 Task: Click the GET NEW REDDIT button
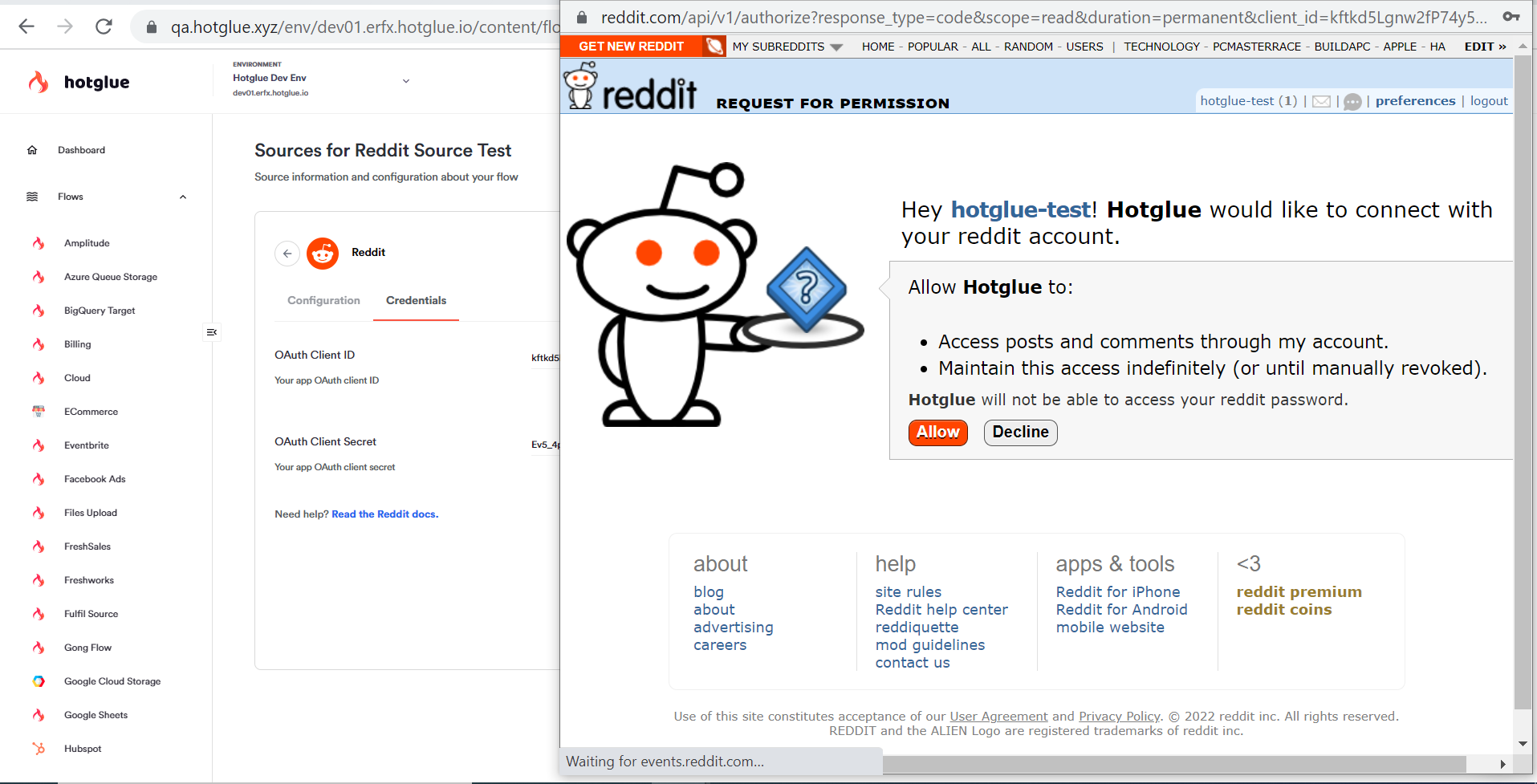(631, 47)
